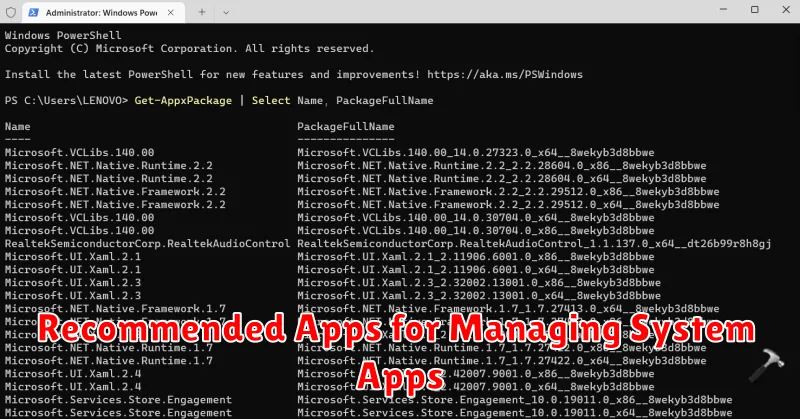Minimize the terminal window
Image resolution: width=800 pixels, height=419 pixels.
tap(723, 9)
